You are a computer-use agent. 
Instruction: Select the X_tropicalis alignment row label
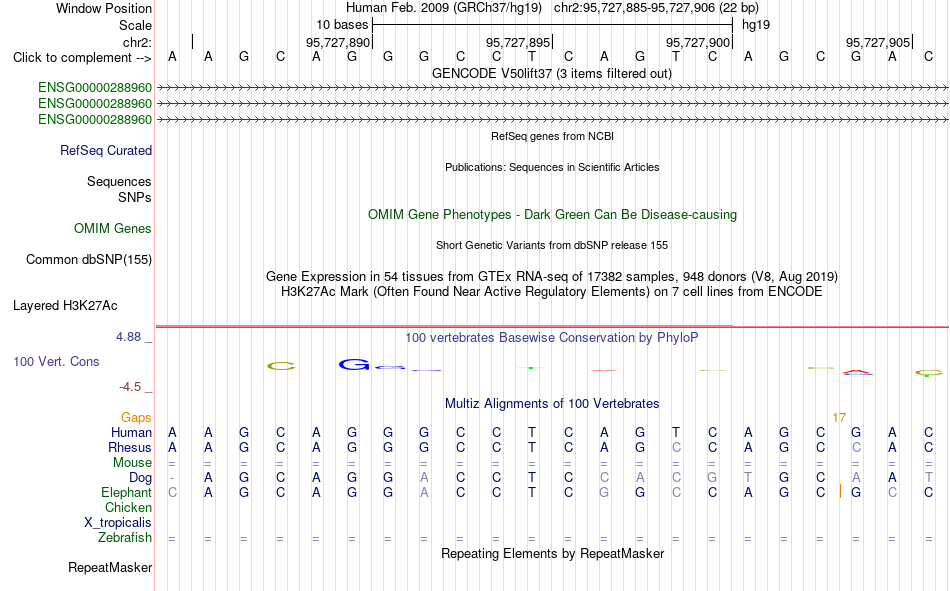[x=118, y=523]
